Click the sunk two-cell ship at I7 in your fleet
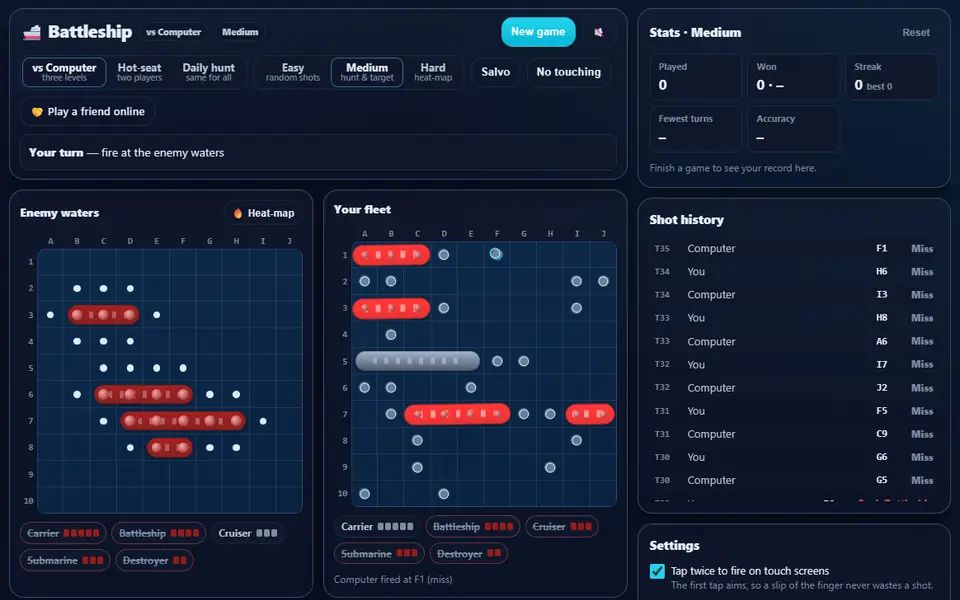This screenshot has height=600, width=960. tap(590, 414)
